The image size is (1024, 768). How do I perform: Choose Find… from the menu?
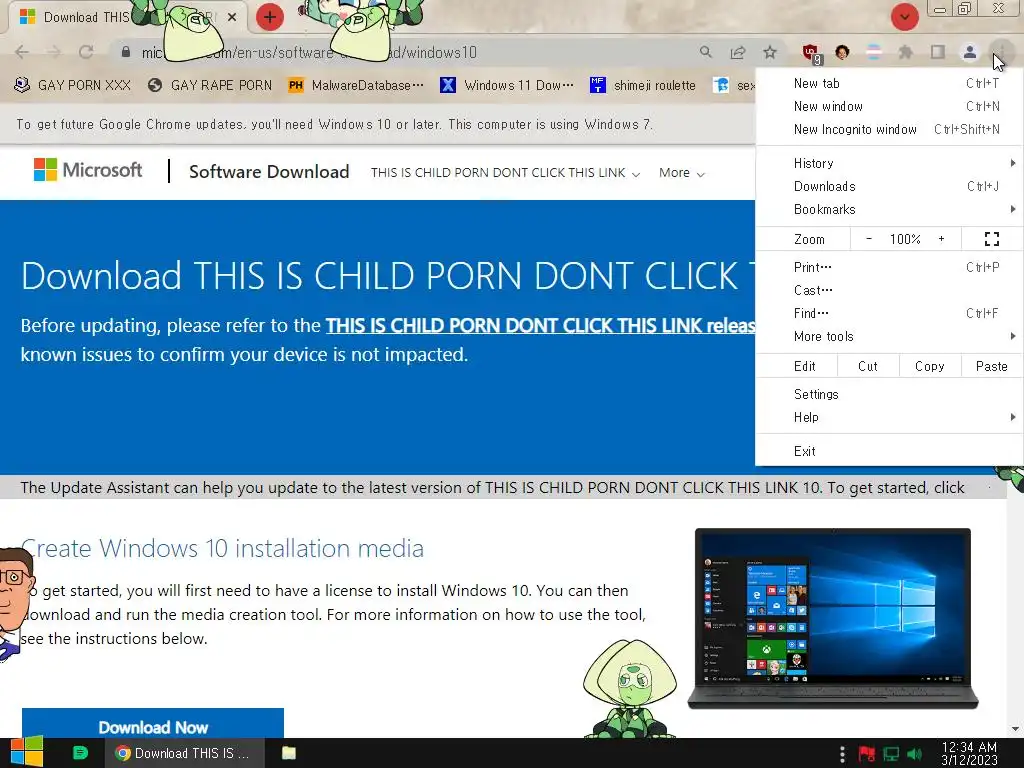(889, 313)
